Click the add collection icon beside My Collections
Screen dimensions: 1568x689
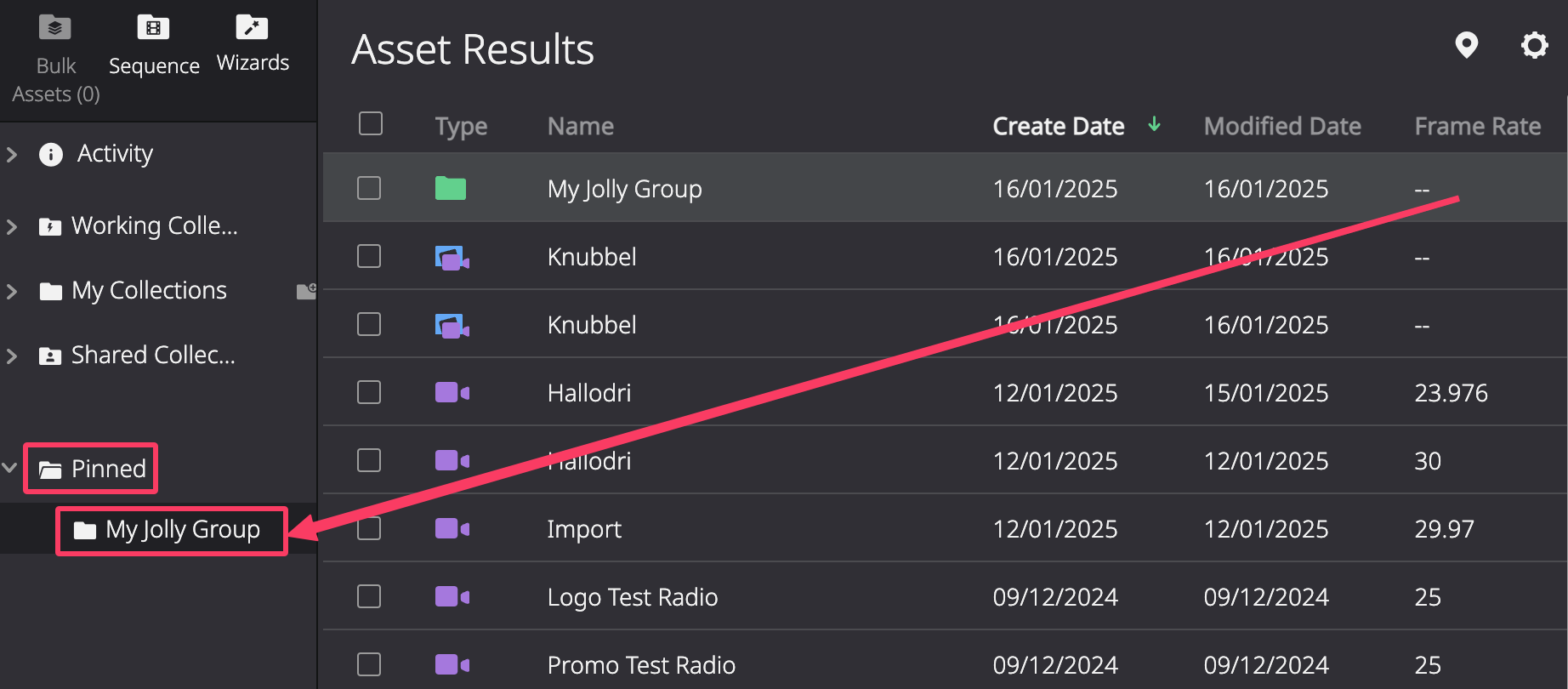coord(306,291)
